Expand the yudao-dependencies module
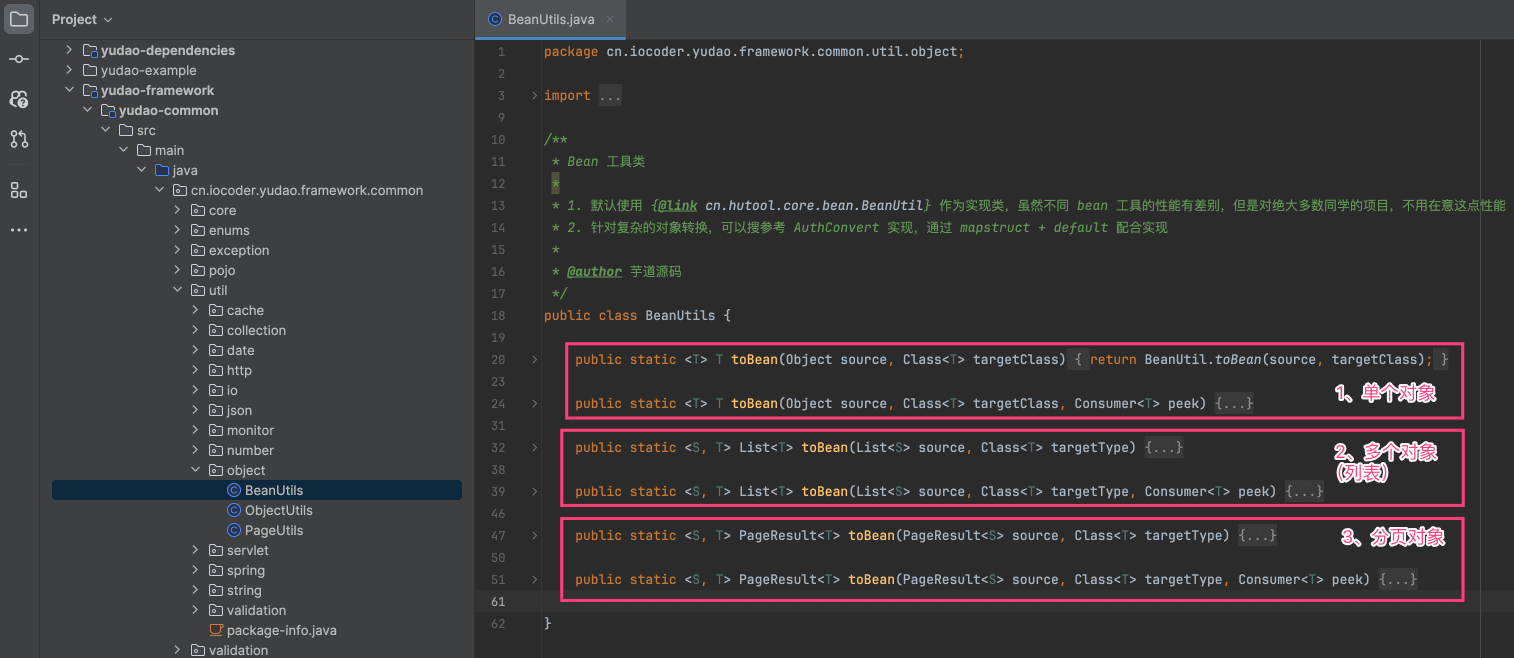This screenshot has height=658, width=1514. 69,50
